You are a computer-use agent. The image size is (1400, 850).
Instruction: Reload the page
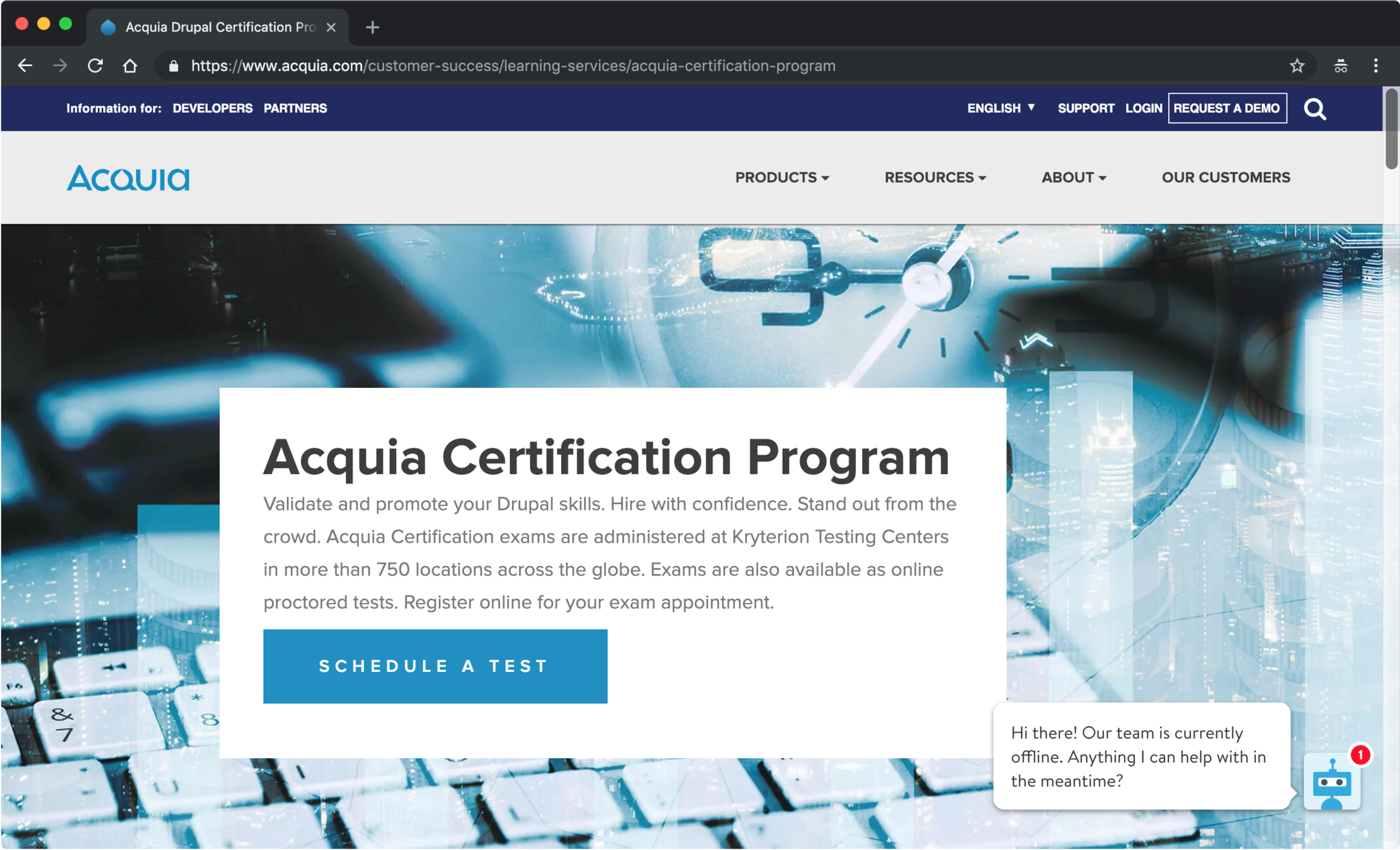95,65
